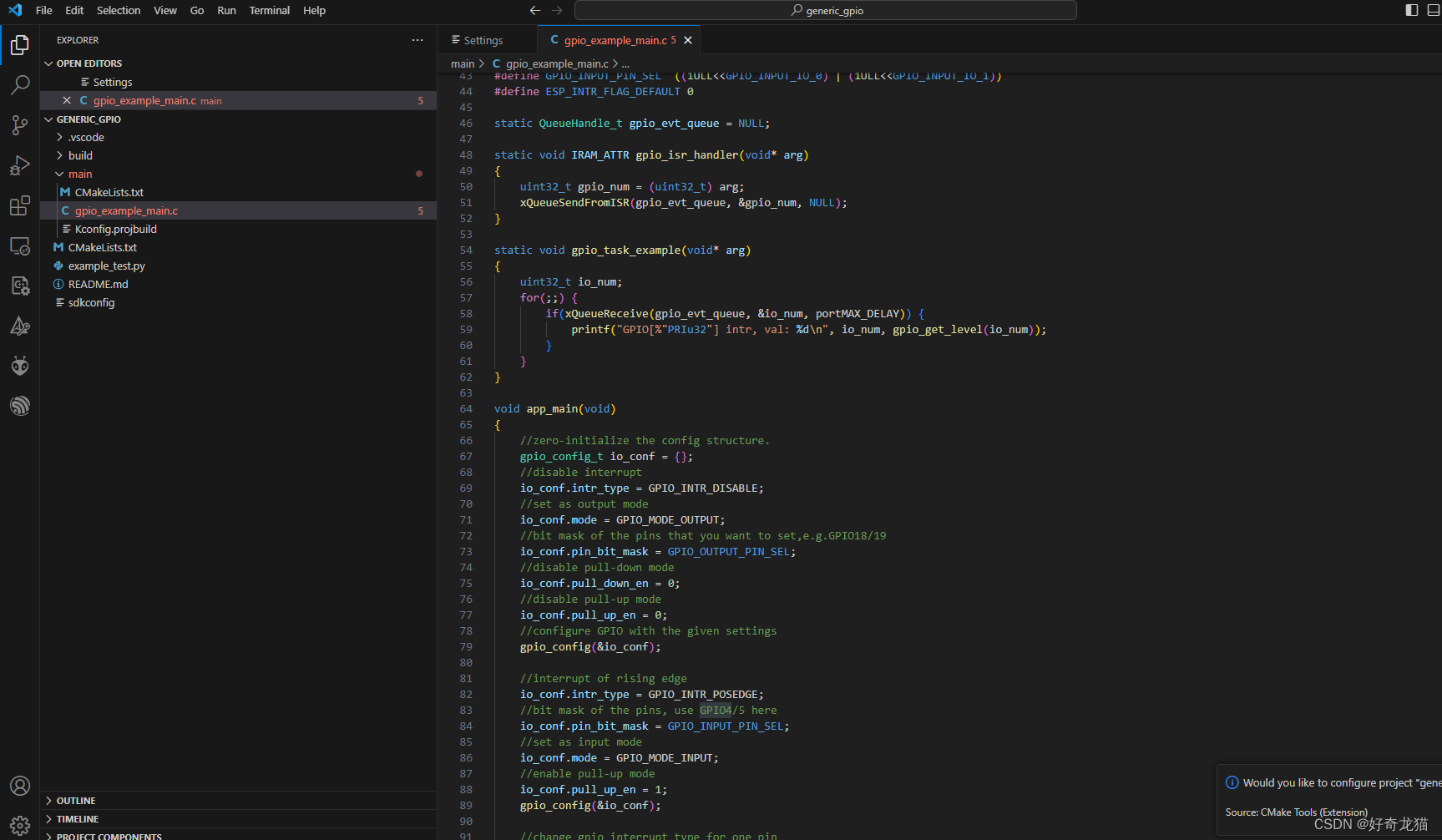Open the Run menu
This screenshot has height=840, width=1442.
pyautogui.click(x=226, y=10)
